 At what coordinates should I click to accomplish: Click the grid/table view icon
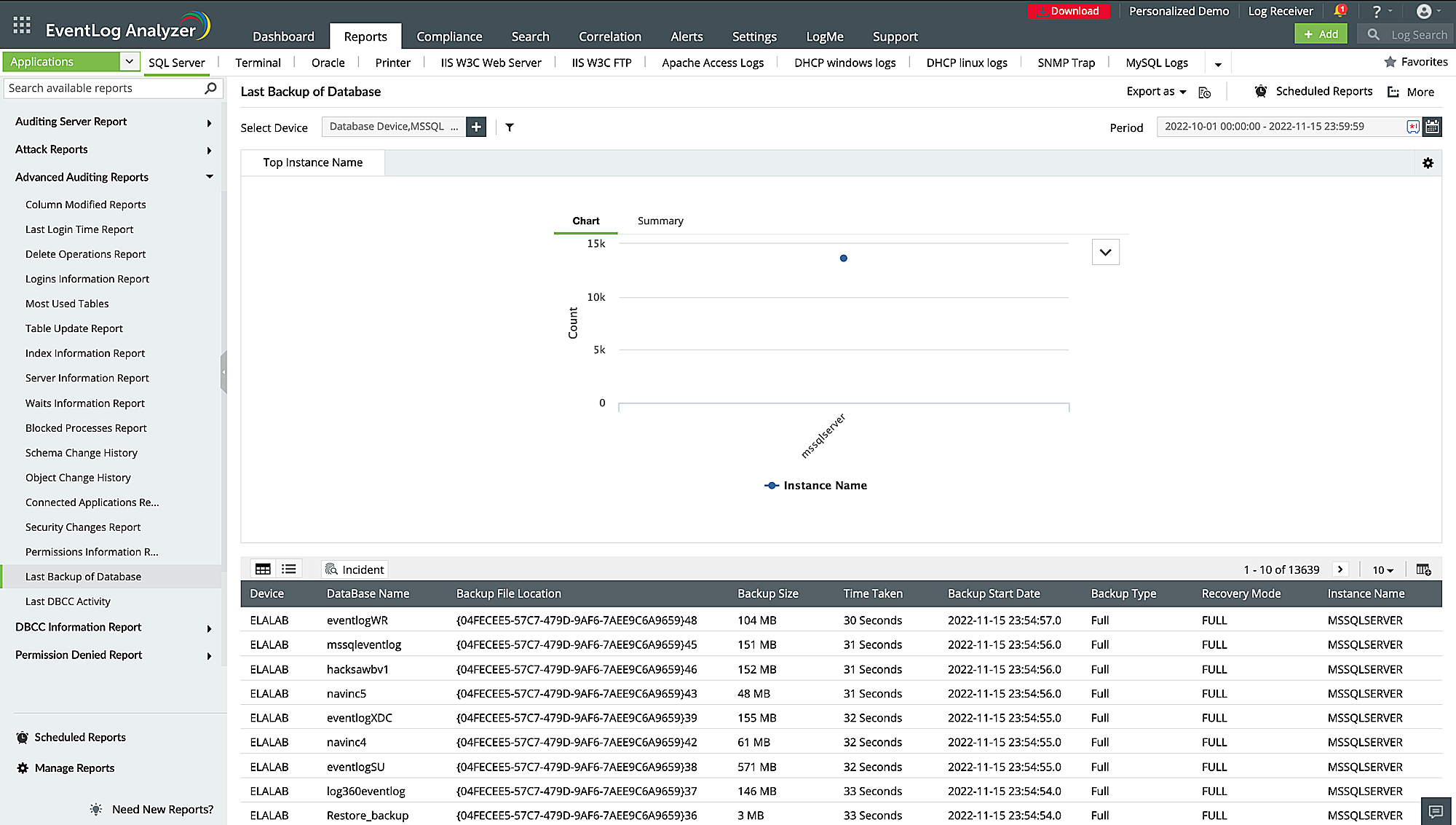pos(262,569)
